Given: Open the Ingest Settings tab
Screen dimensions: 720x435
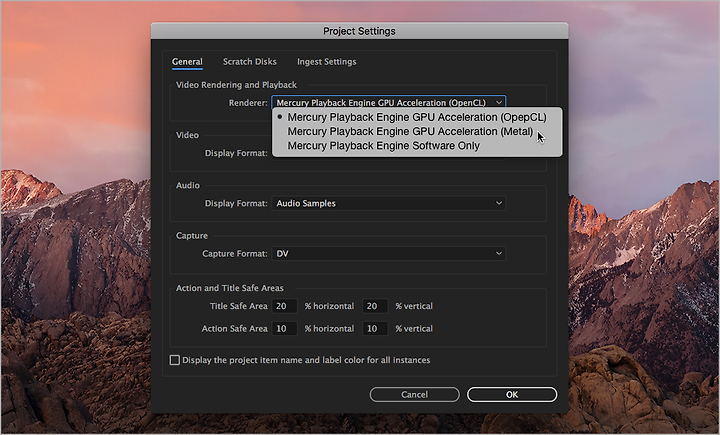Looking at the screenshot, I should pos(326,62).
